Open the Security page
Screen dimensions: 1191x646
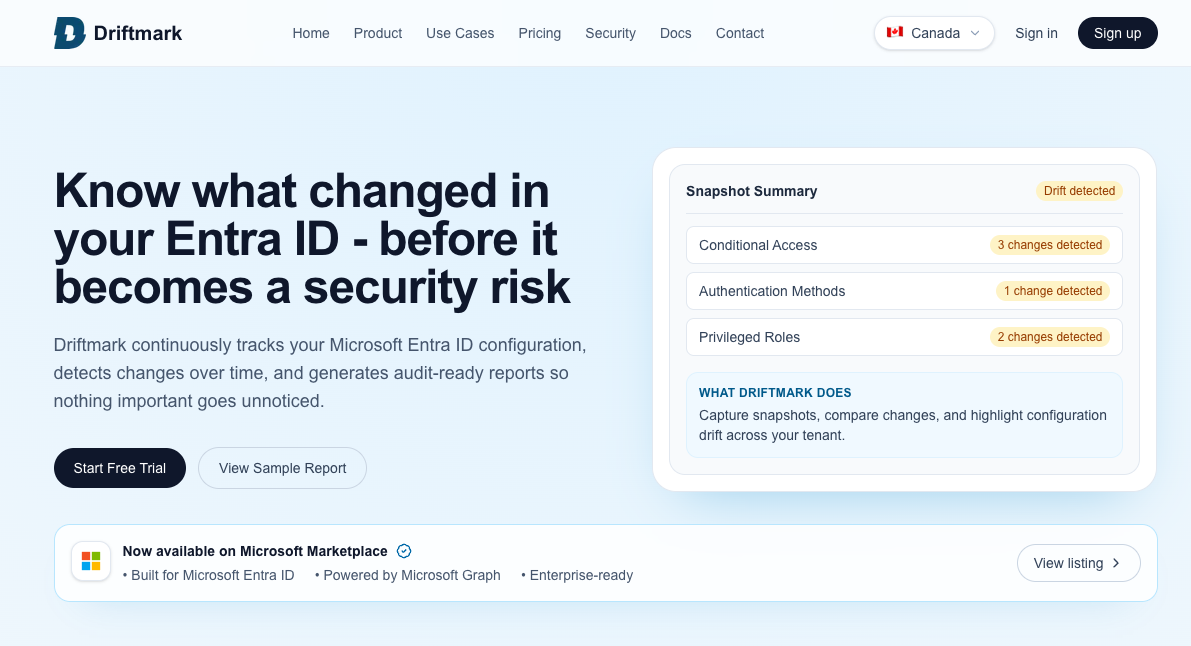coord(610,33)
